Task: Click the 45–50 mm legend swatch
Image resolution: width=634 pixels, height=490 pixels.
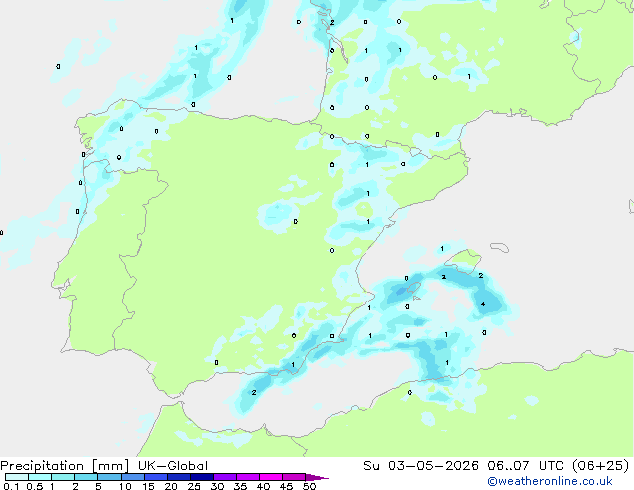Action: [x=294, y=477]
